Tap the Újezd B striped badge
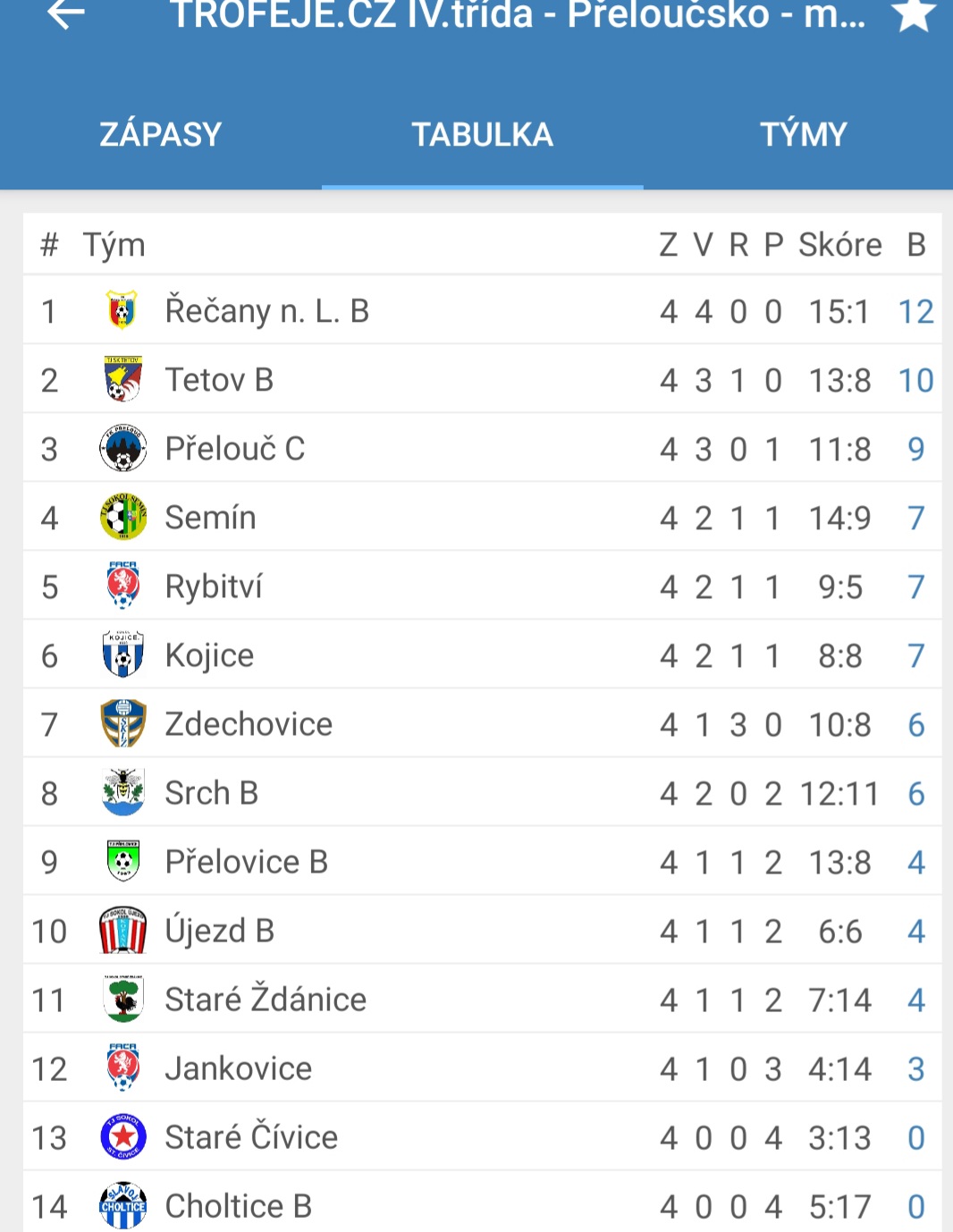This screenshot has width=953, height=1232. pos(122,930)
